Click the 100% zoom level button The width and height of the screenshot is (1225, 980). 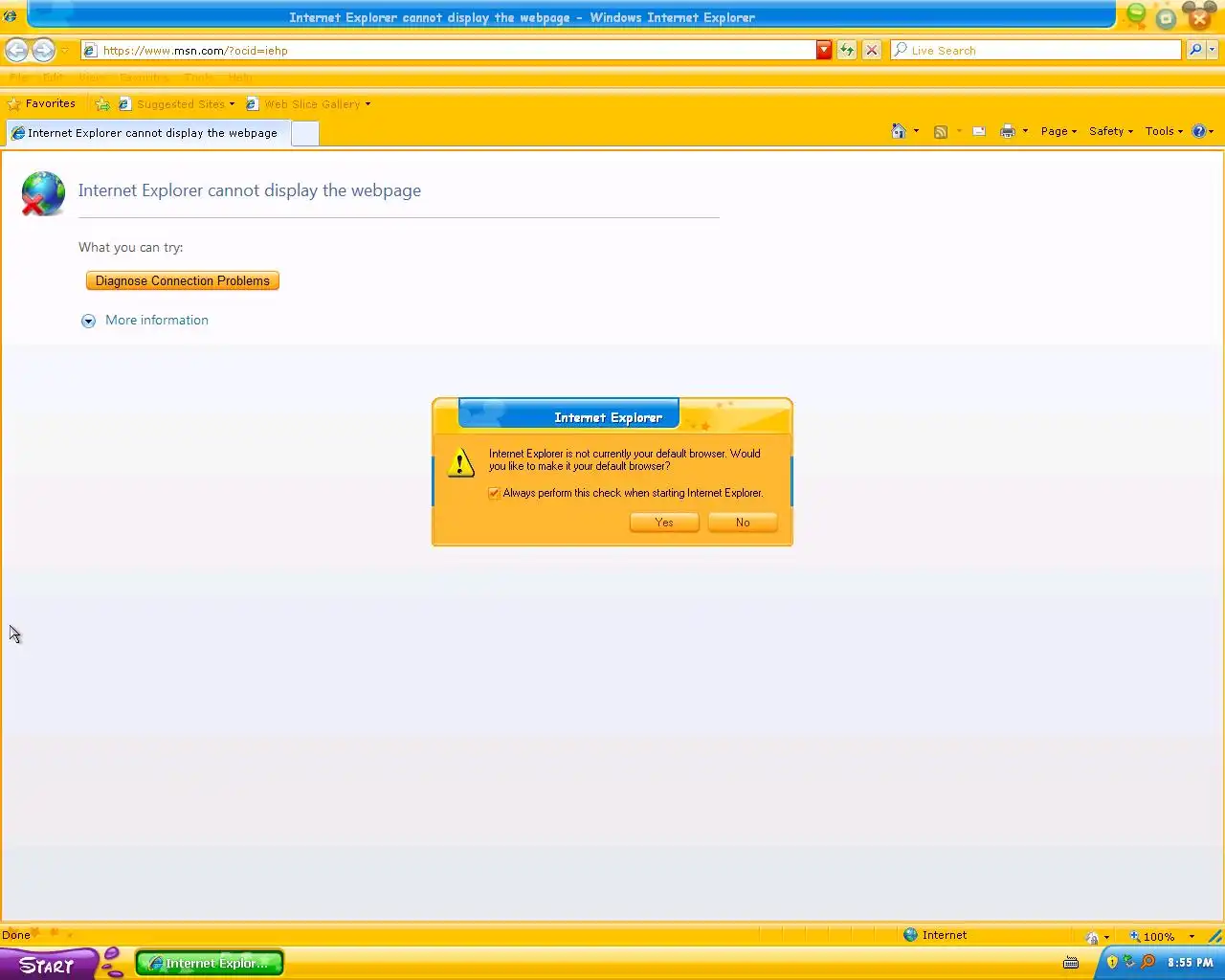[x=1151, y=937]
